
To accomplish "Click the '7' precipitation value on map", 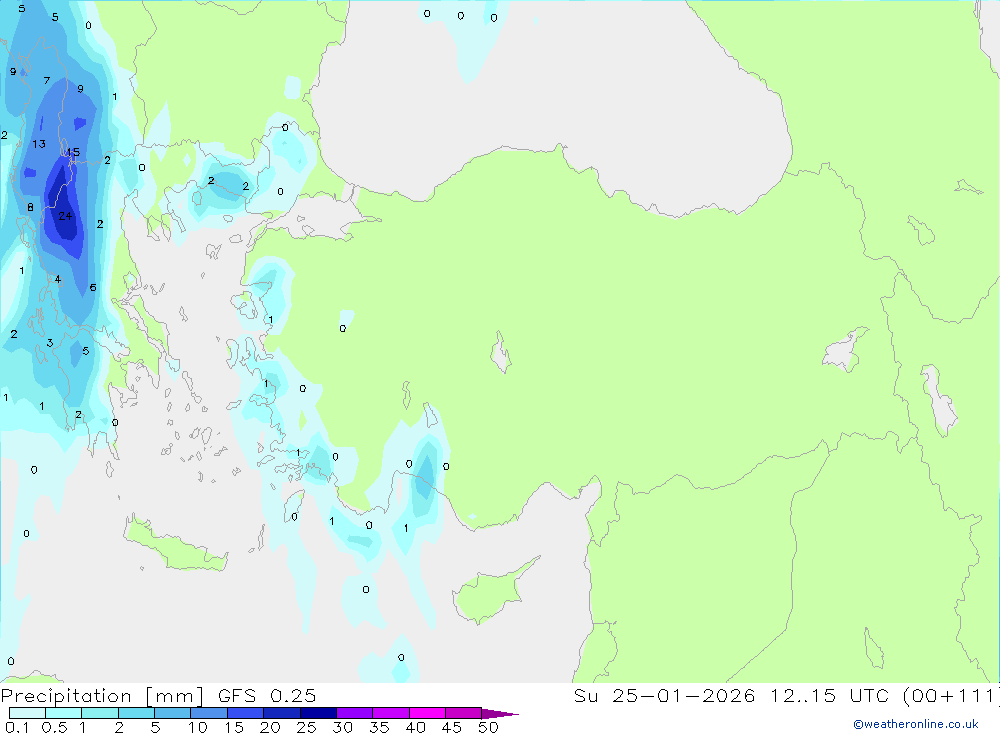I will click(47, 80).
